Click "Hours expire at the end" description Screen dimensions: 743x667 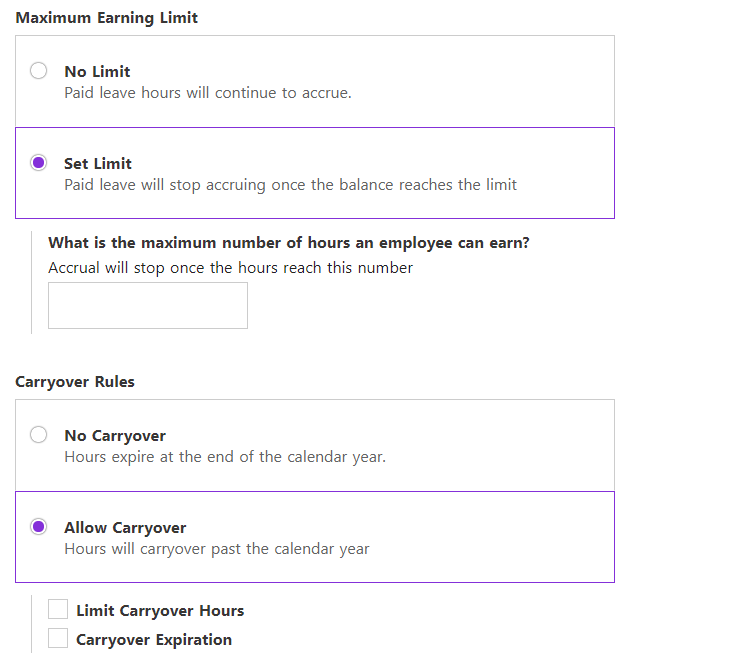coord(225,457)
